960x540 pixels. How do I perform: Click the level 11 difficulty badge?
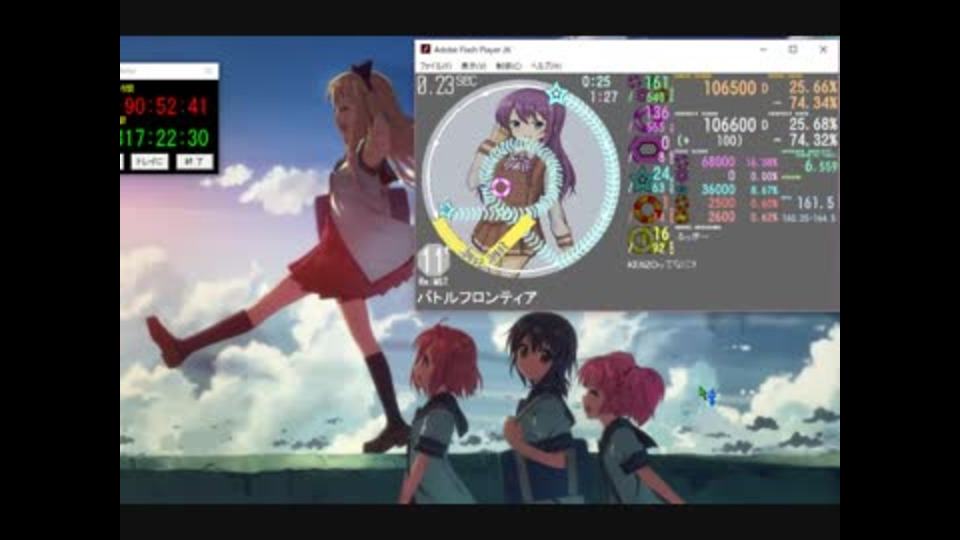click(x=433, y=261)
